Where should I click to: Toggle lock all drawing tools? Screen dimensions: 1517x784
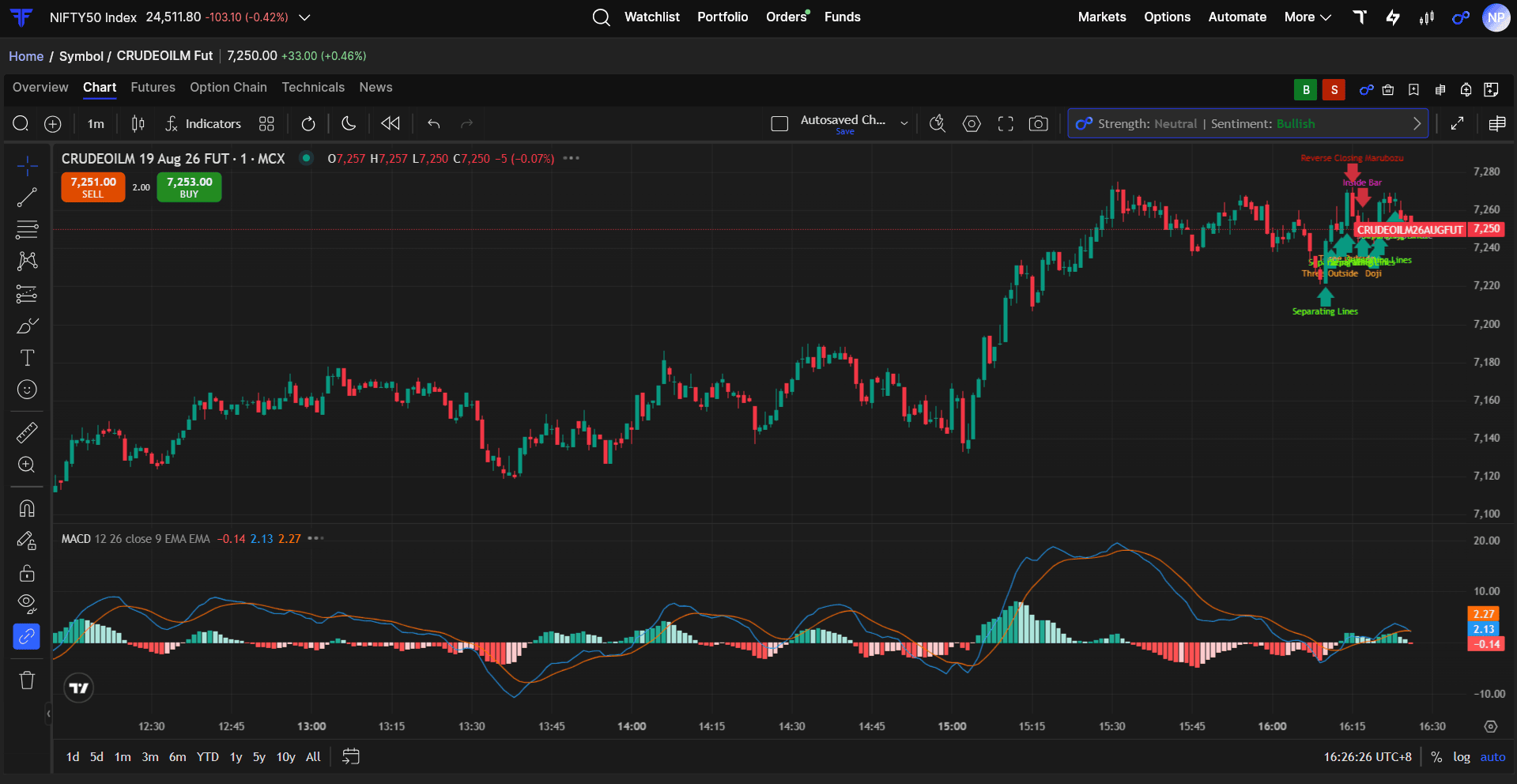27,572
